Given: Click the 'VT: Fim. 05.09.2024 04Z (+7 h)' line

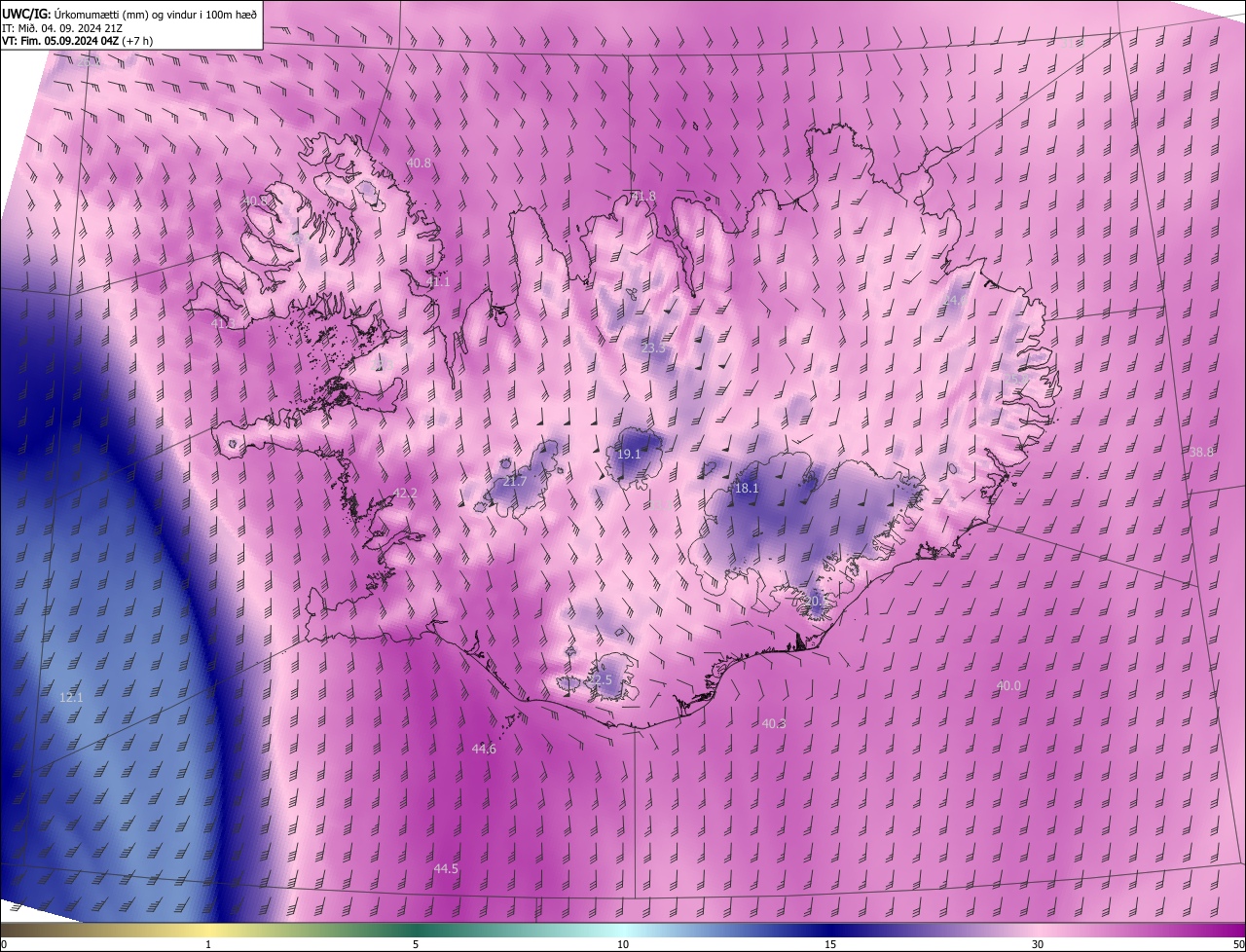Looking at the screenshot, I should coord(77,41).
